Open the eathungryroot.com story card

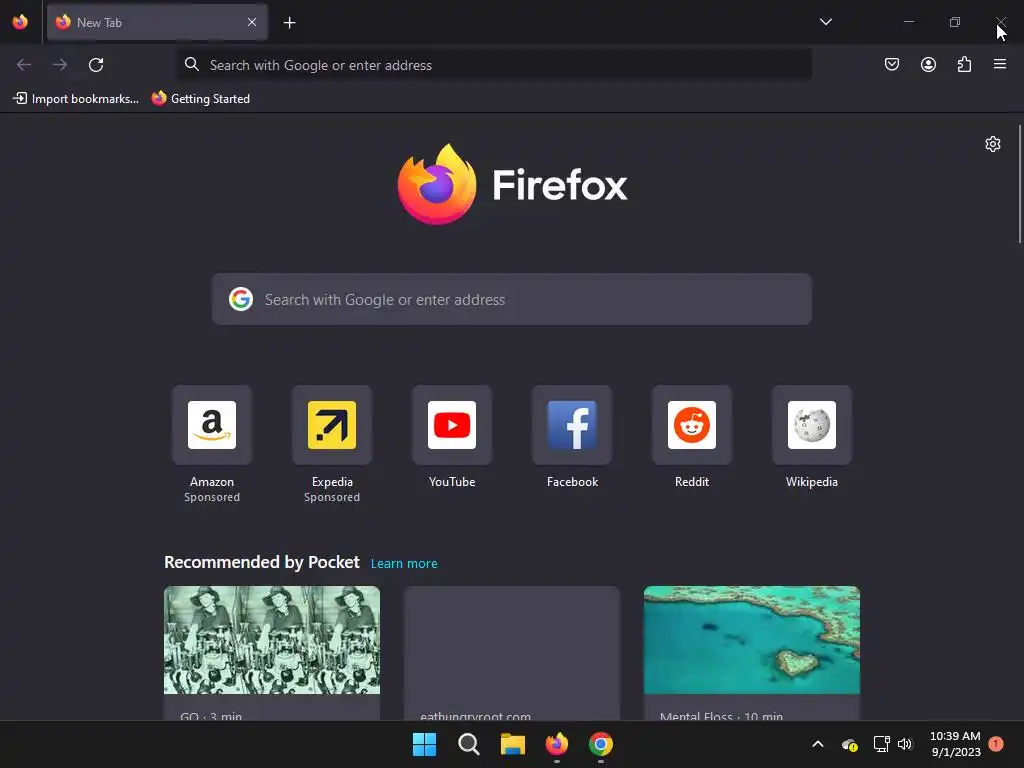click(512, 653)
